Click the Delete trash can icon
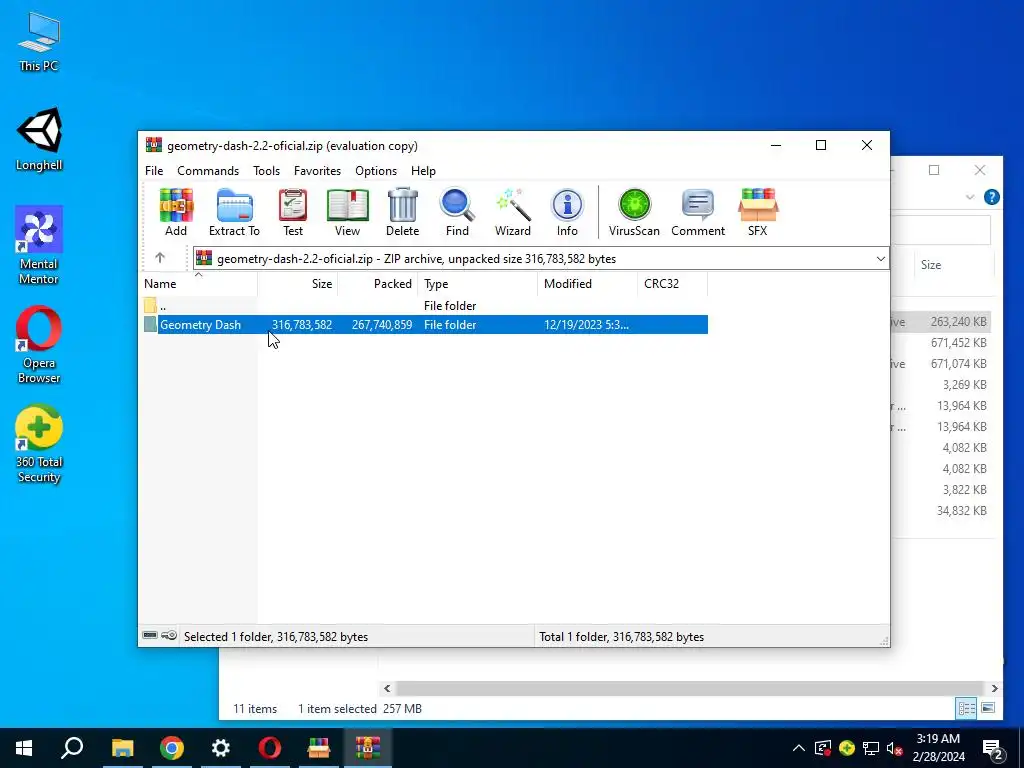The width and height of the screenshot is (1024, 768). [402, 212]
